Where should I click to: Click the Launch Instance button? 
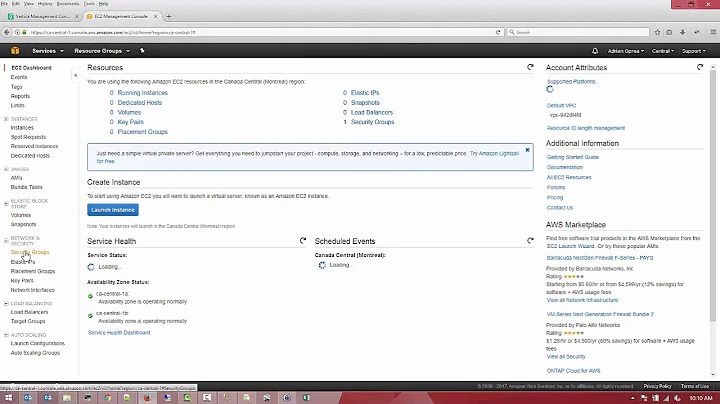112,210
